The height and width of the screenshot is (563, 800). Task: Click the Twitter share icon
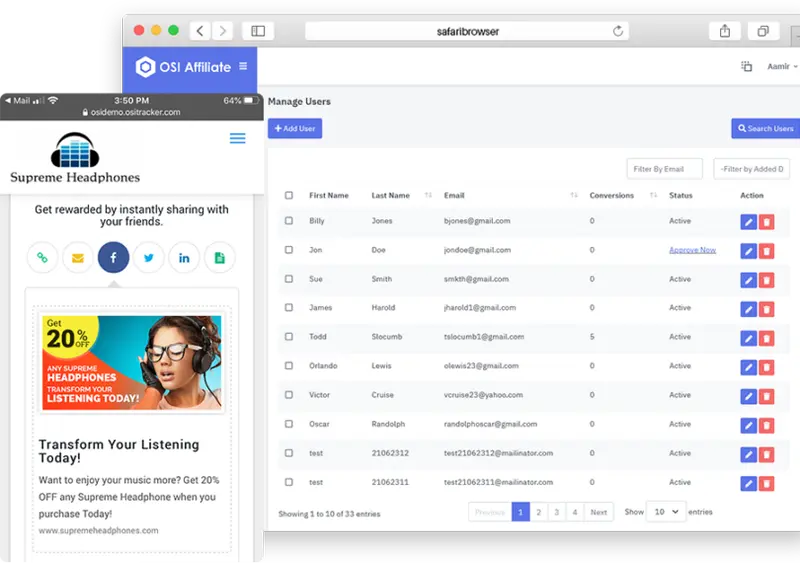pos(149,258)
